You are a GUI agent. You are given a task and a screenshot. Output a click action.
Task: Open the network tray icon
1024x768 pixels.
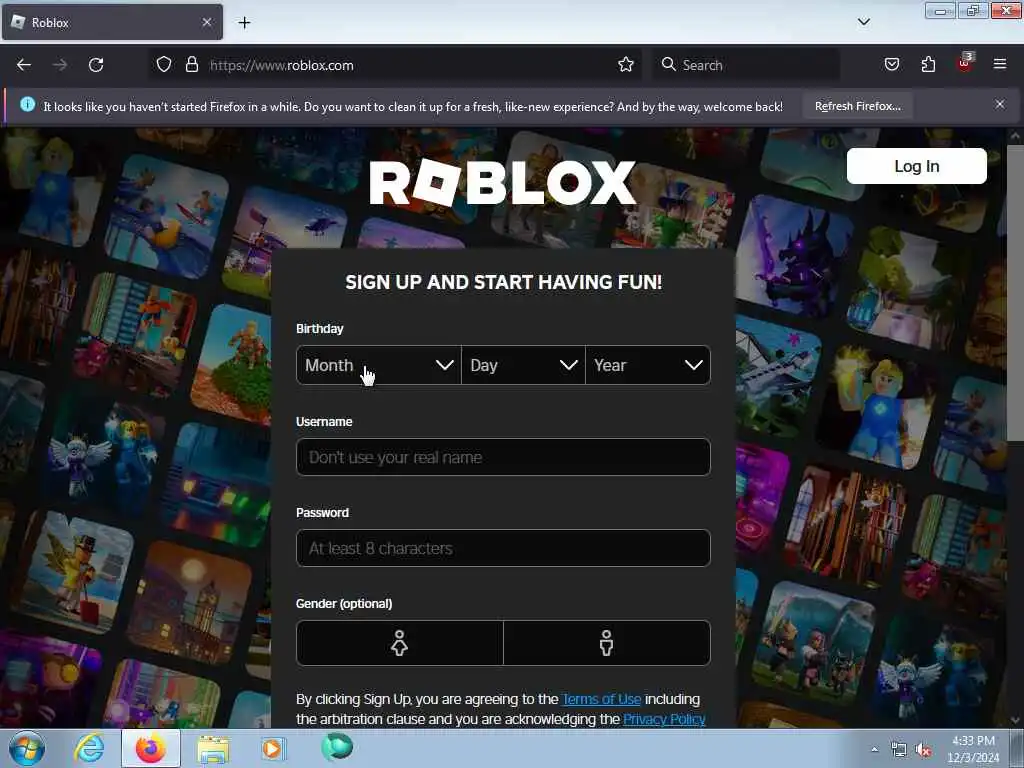(x=899, y=750)
